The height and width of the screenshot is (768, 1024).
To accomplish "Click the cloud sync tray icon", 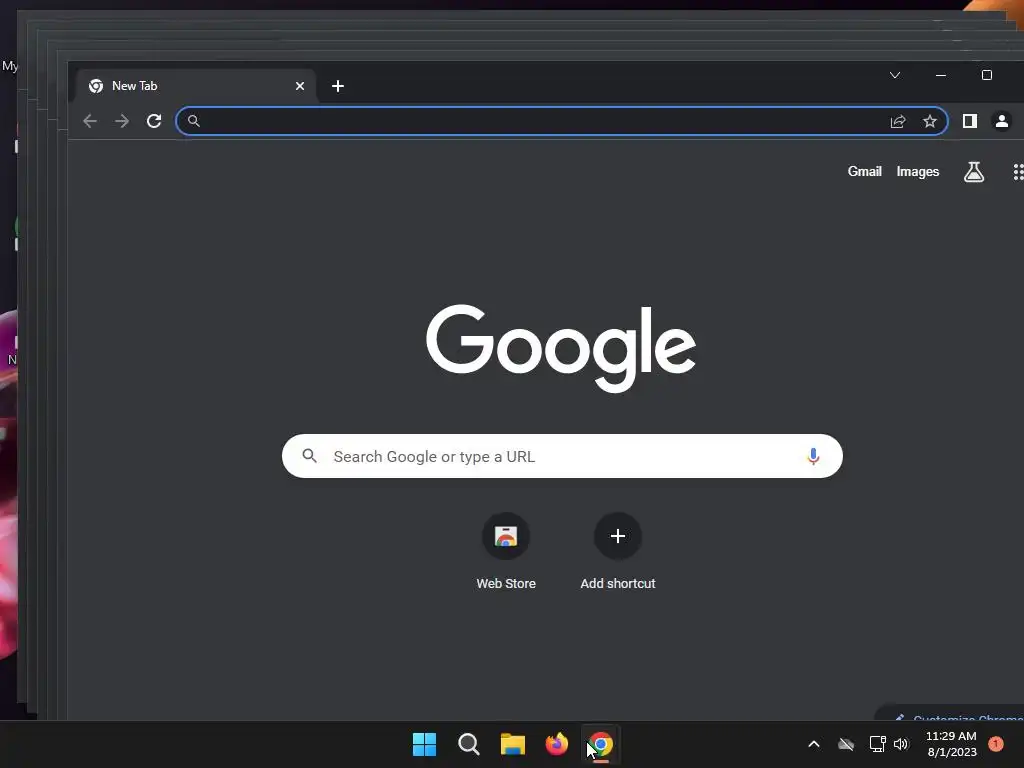I will pyautogui.click(x=846, y=744).
